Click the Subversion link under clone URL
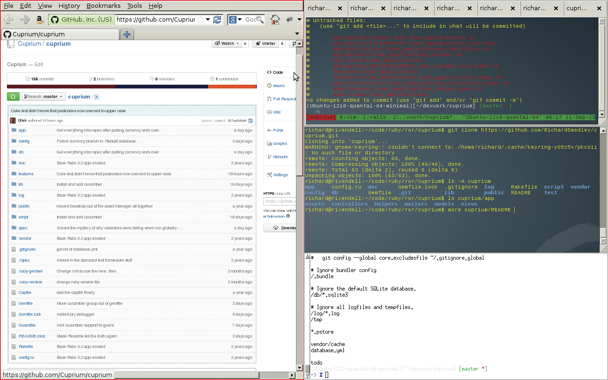 coord(276,216)
